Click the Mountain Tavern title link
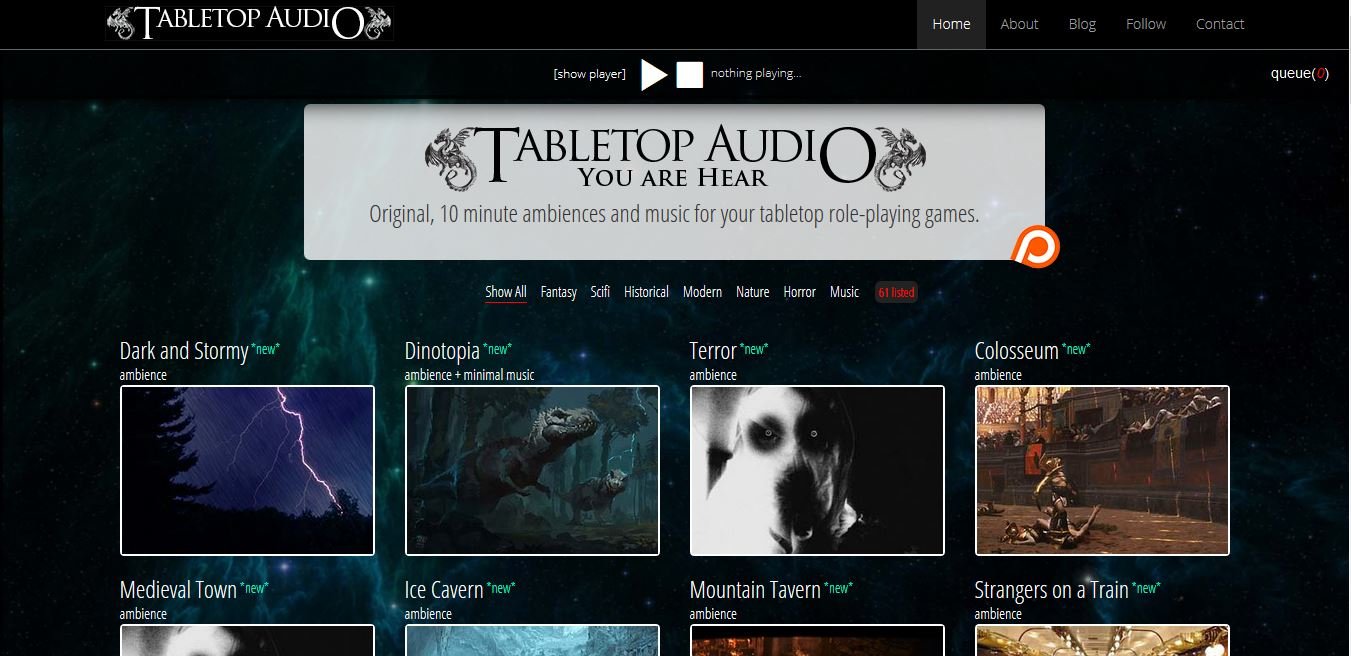The width and height of the screenshot is (1351, 656). (754, 590)
